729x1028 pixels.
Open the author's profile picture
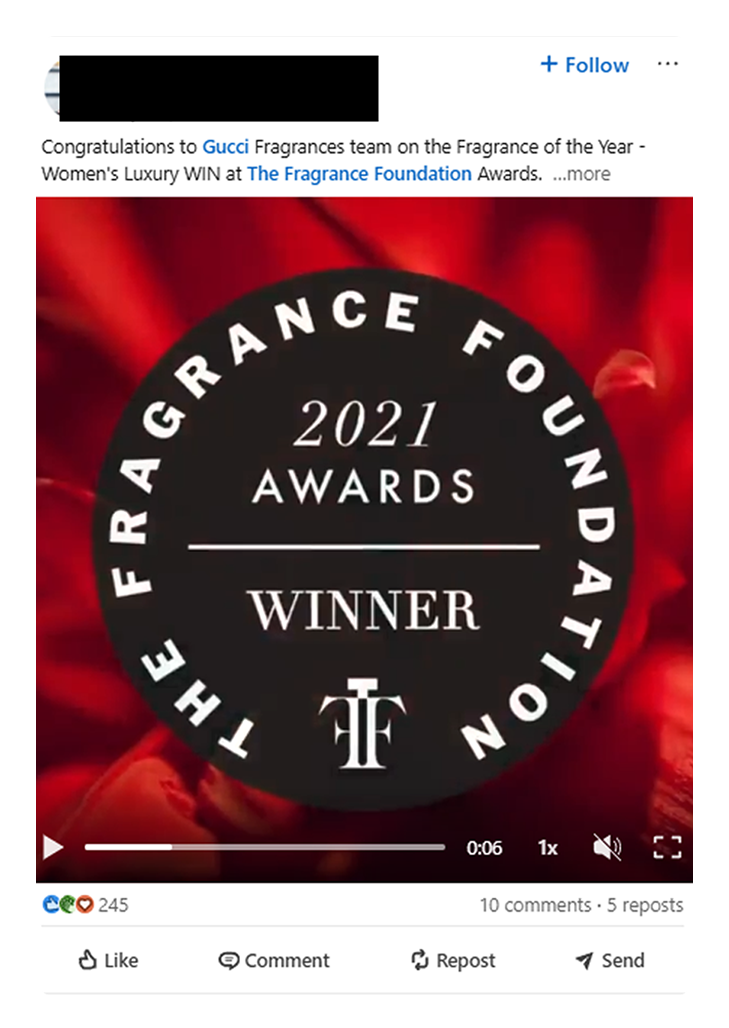(x=52, y=89)
